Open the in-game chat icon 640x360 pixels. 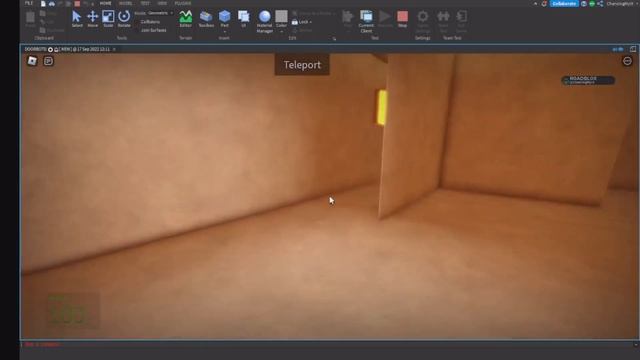[48, 61]
